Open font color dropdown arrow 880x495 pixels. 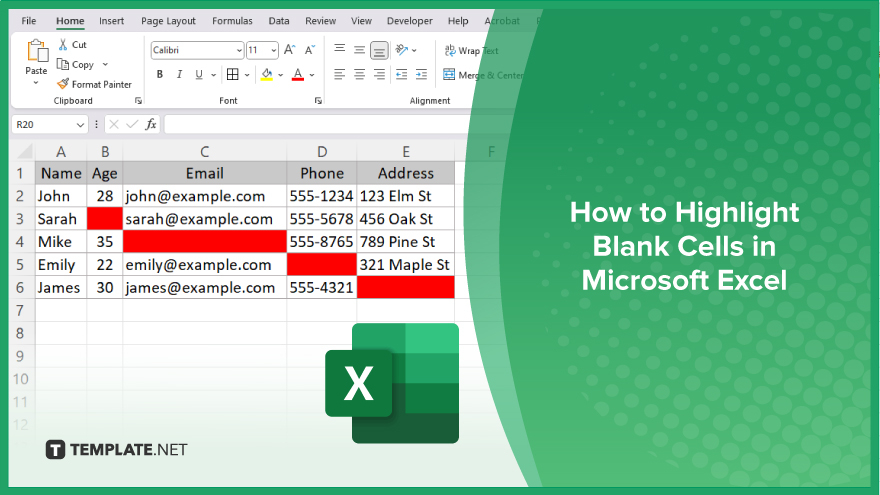tap(312, 75)
